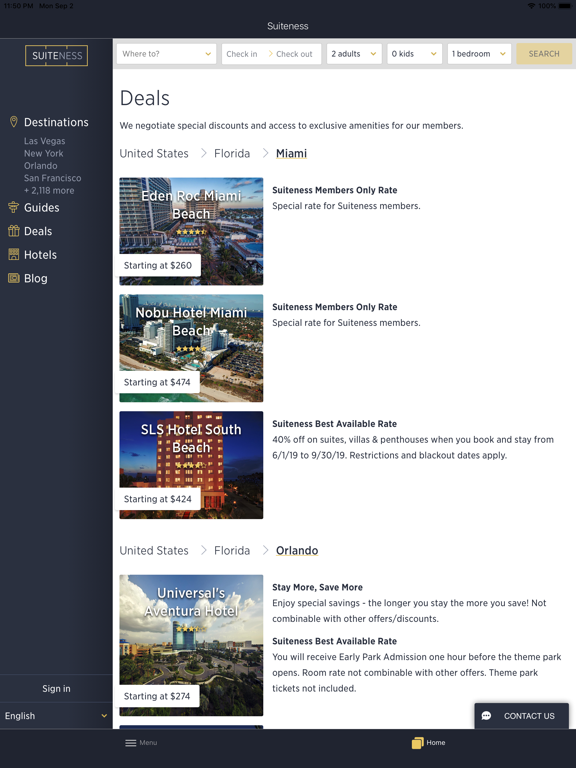Open SLS Hotel South Beach thumbnail
The width and height of the screenshot is (576, 768).
[x=191, y=465]
